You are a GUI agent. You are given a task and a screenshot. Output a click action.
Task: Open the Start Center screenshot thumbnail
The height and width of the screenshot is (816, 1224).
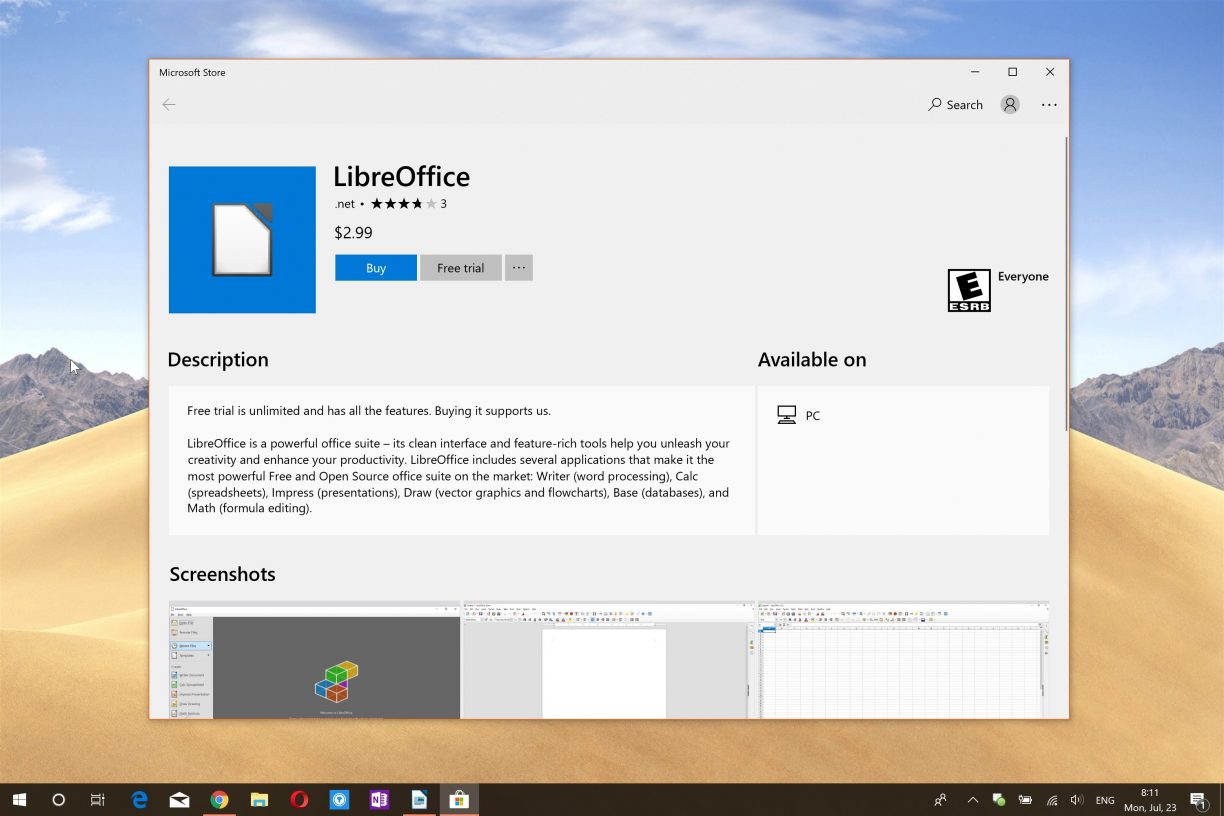[315, 660]
